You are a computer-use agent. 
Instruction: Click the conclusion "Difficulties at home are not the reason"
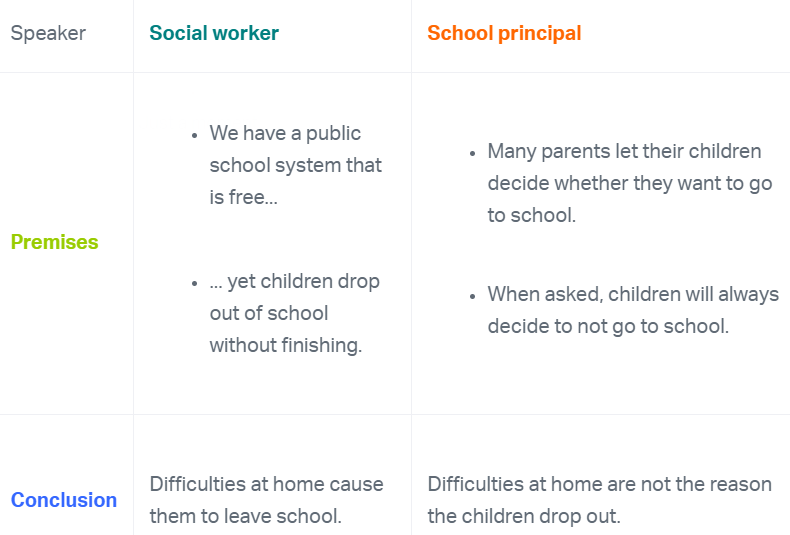599,500
